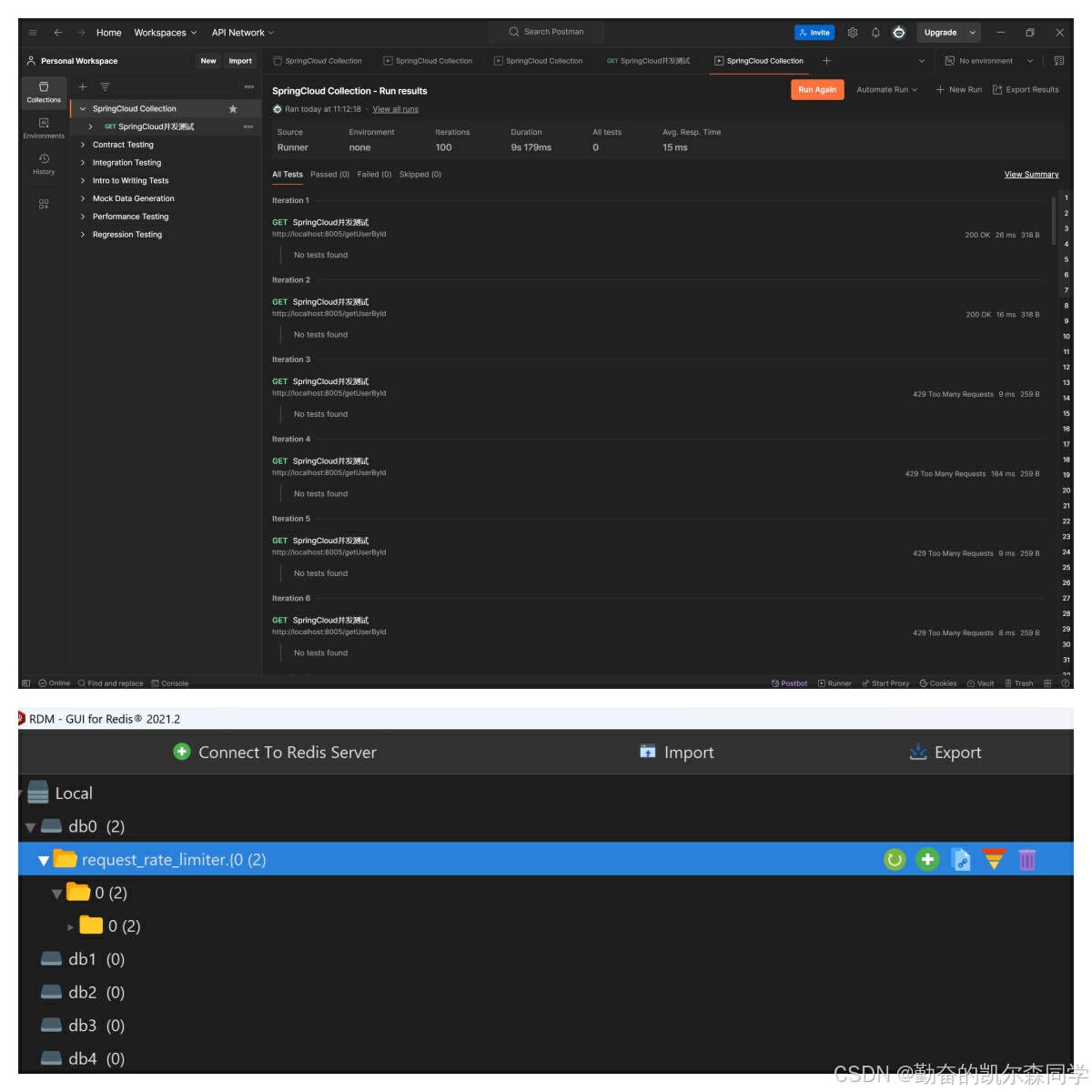1092x1092 pixels.
Task: Click the Invite button
Action: click(x=814, y=33)
